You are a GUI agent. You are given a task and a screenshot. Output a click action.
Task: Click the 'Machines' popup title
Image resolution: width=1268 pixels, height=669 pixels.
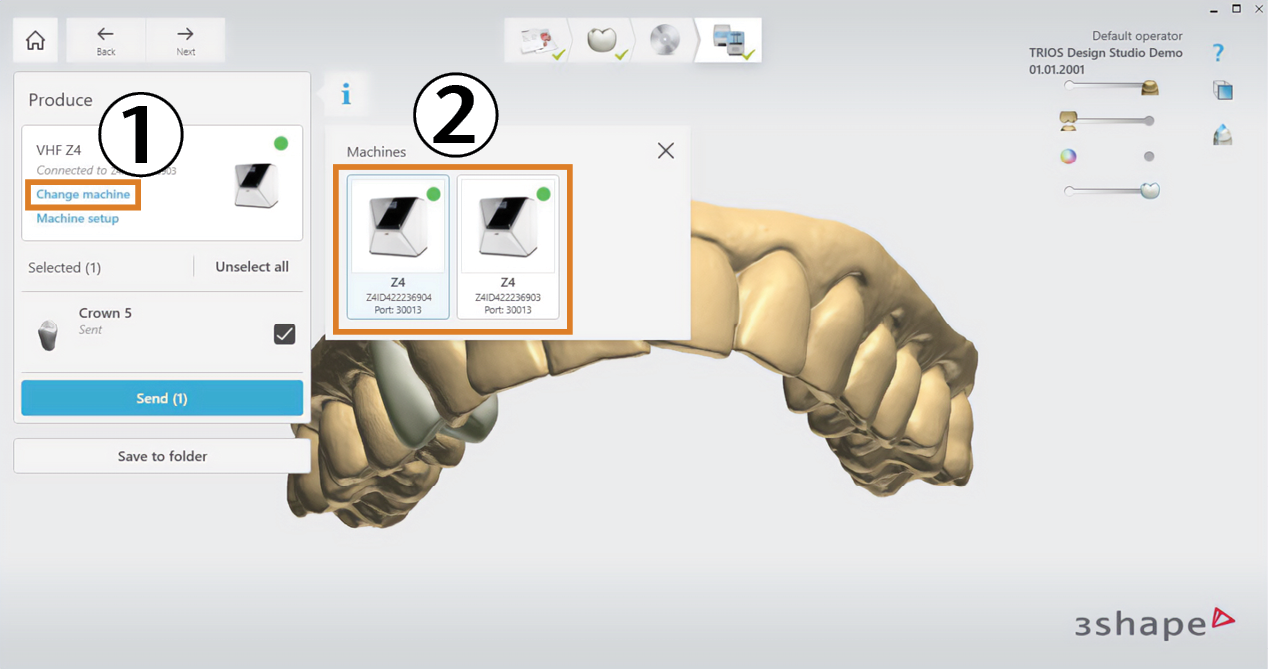(x=376, y=152)
